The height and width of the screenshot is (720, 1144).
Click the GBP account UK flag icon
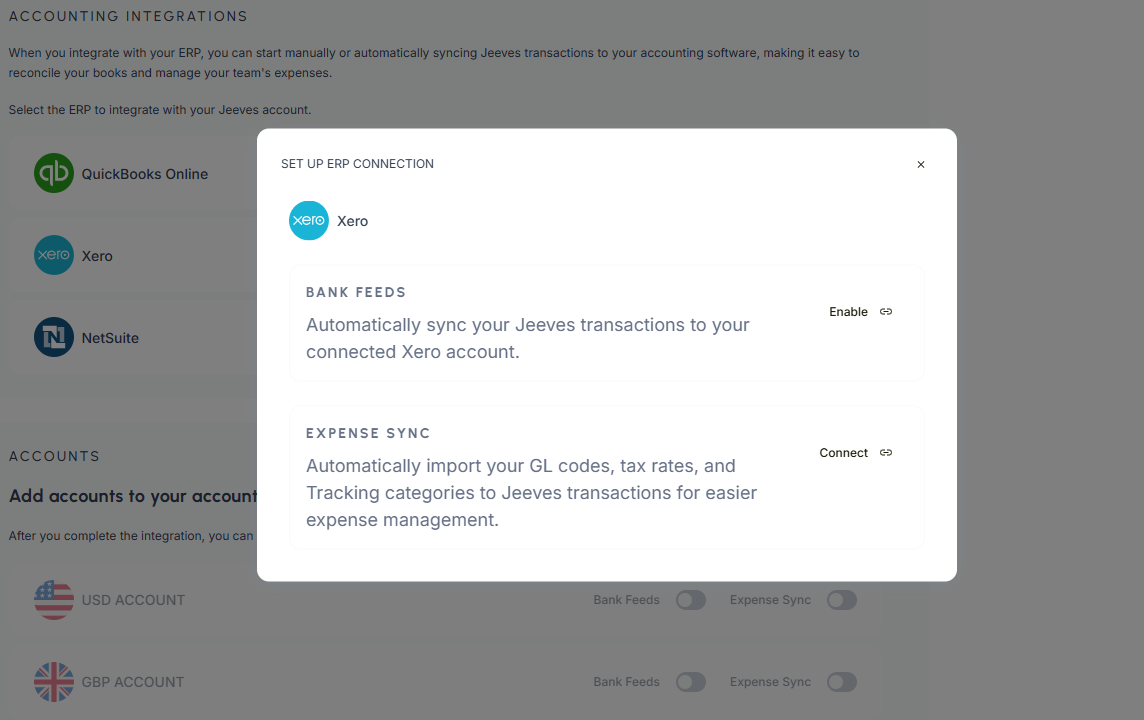click(x=54, y=682)
